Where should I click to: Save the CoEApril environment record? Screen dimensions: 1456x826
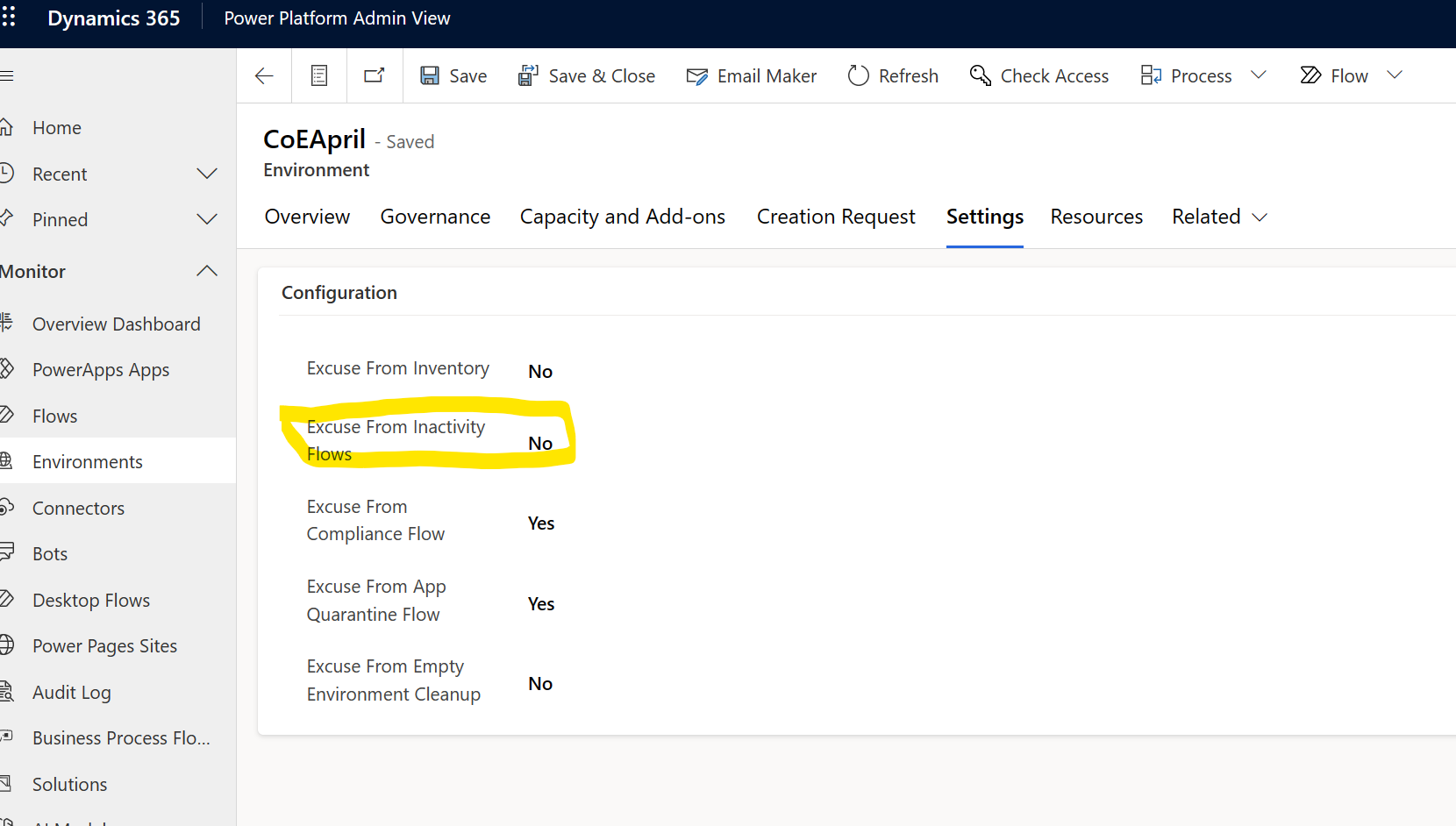coord(453,75)
